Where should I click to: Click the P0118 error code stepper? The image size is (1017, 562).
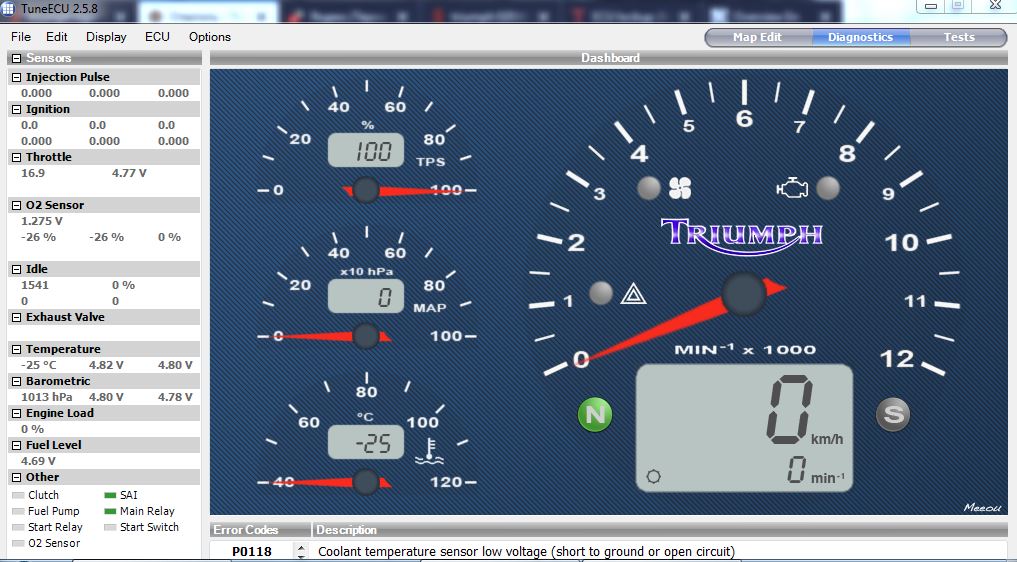coord(300,551)
